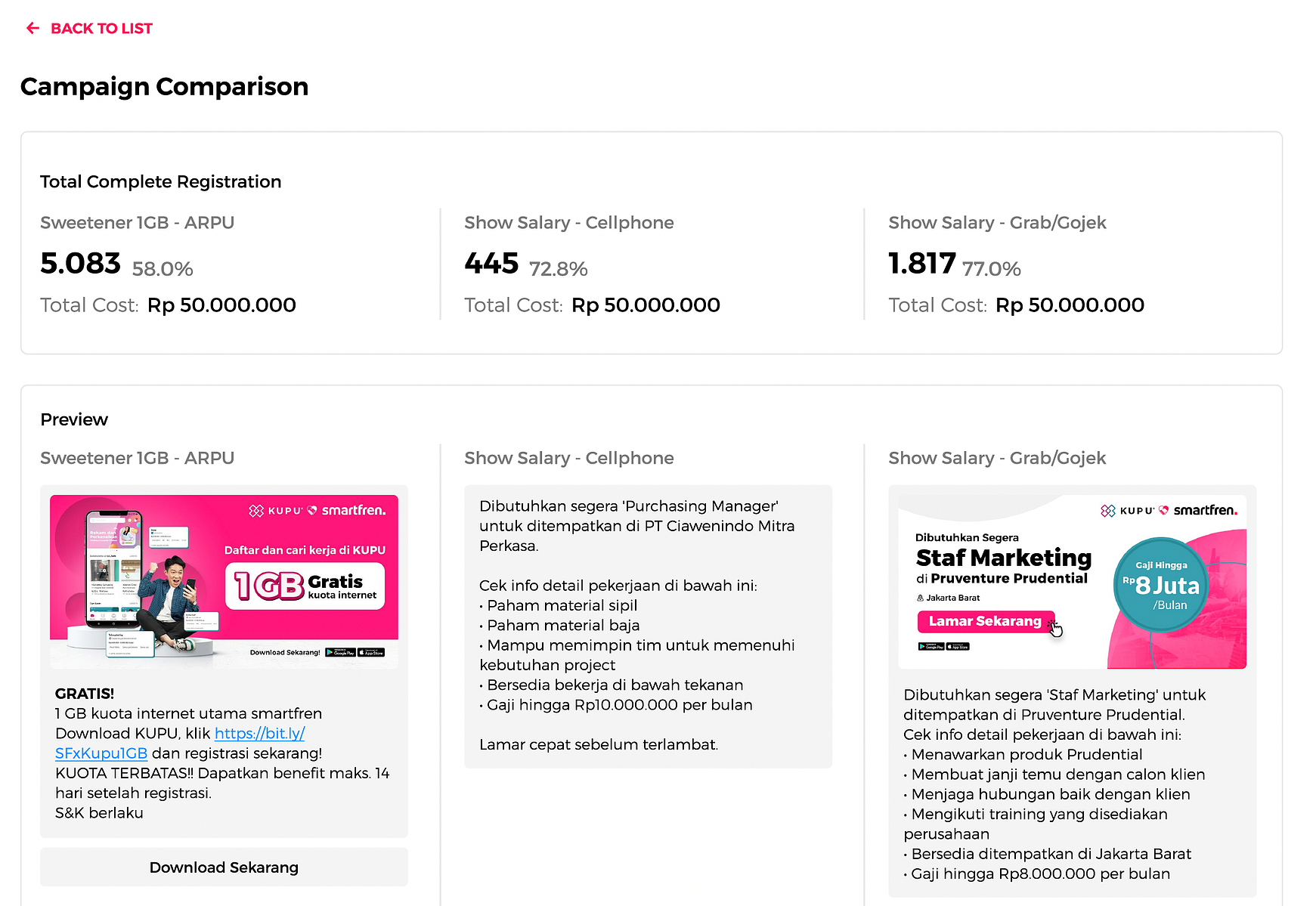Click the 72.8% rate value
Viewport: 1316px width, 906px height.
click(x=558, y=269)
